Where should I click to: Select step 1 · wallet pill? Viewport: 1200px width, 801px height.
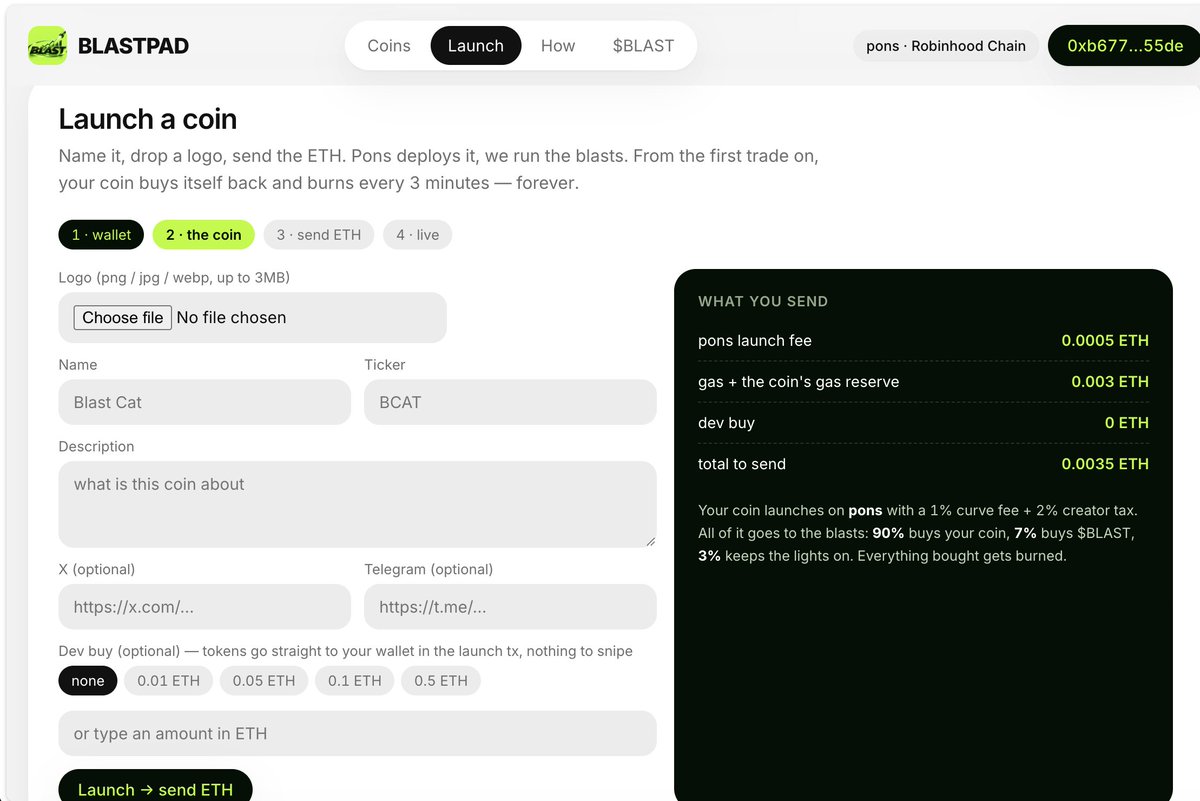[101, 235]
